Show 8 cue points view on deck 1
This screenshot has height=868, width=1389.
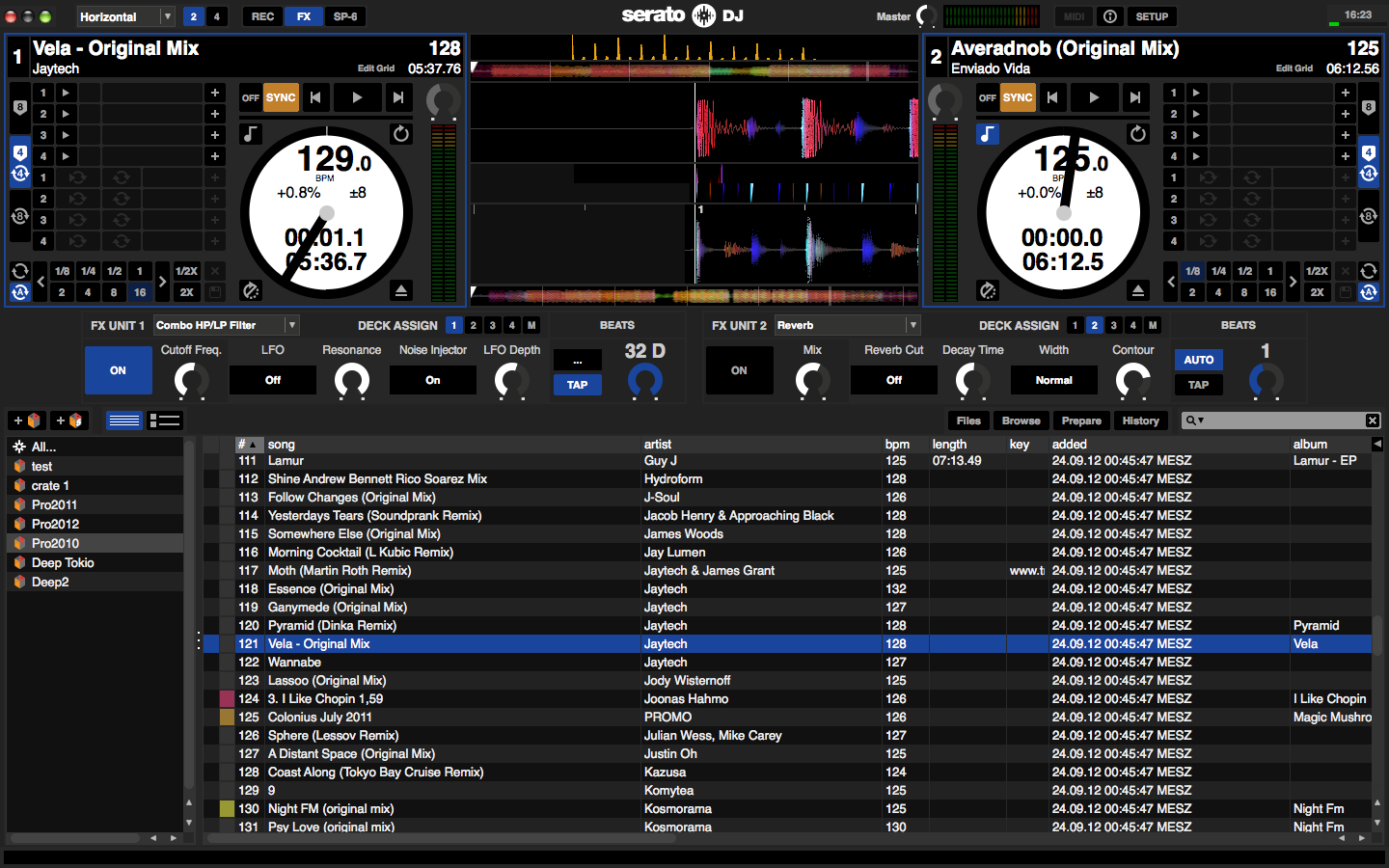(x=19, y=107)
